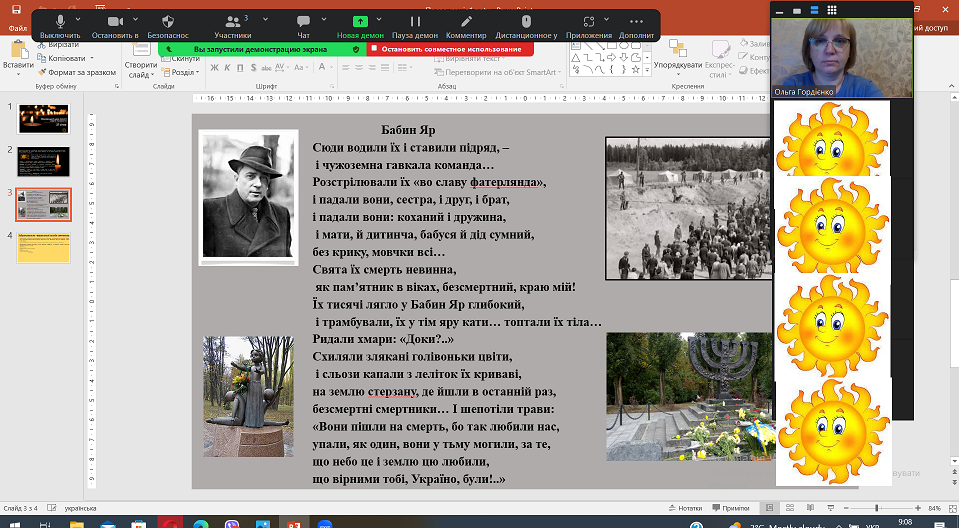The height and width of the screenshot is (528, 959).
Task: Pause the screen share demonstration
Action: (415, 26)
